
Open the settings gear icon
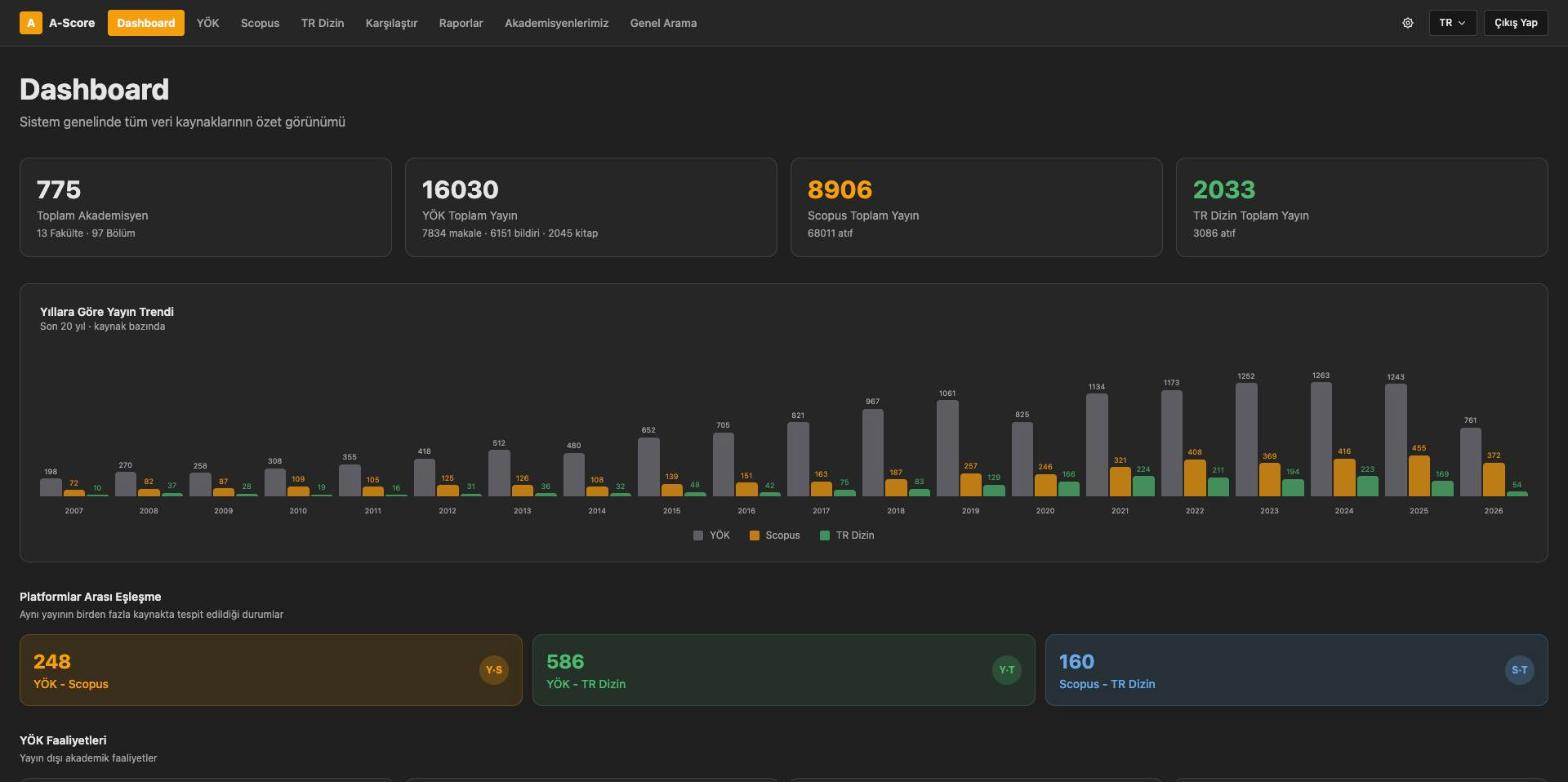1408,23
